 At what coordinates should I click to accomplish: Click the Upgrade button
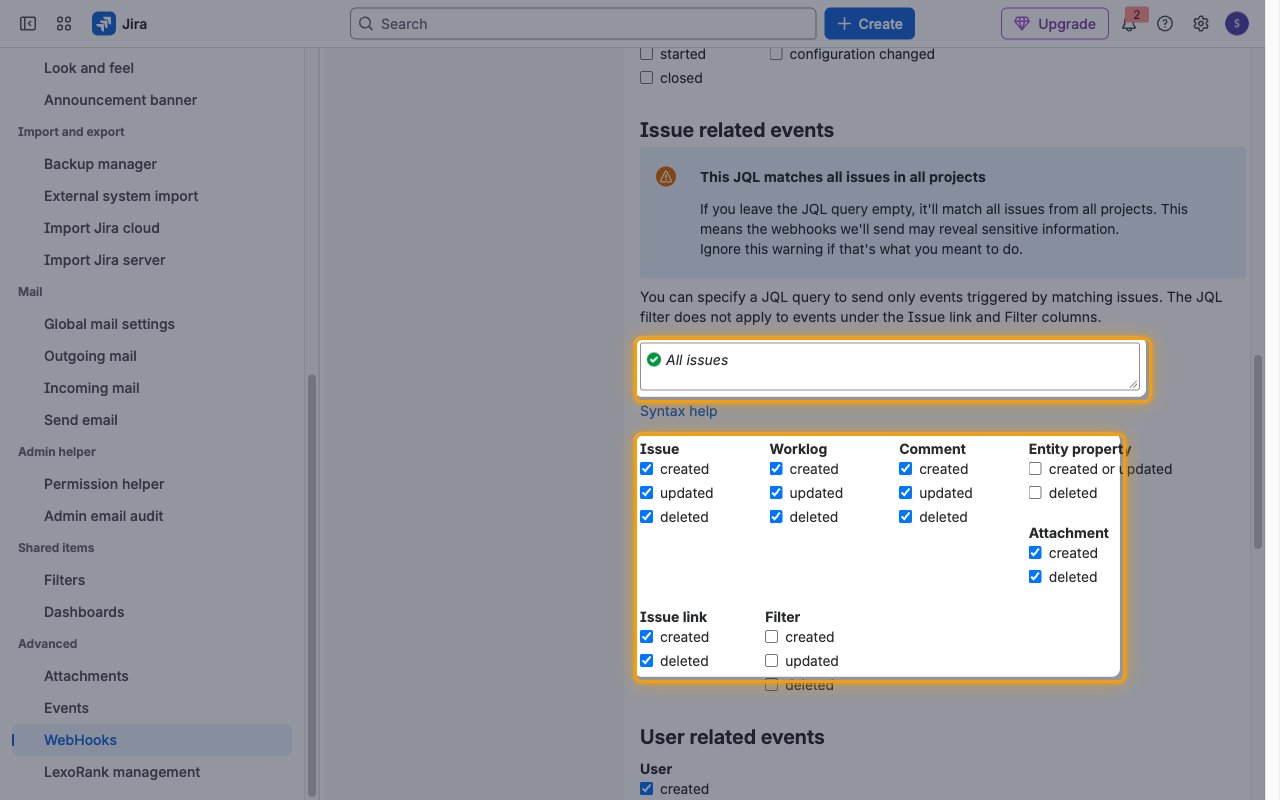1055,24
